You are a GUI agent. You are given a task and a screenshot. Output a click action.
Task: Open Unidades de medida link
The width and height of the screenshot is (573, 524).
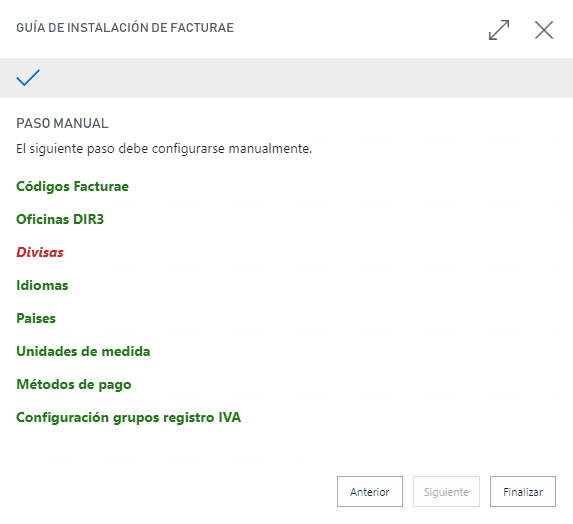coord(83,351)
